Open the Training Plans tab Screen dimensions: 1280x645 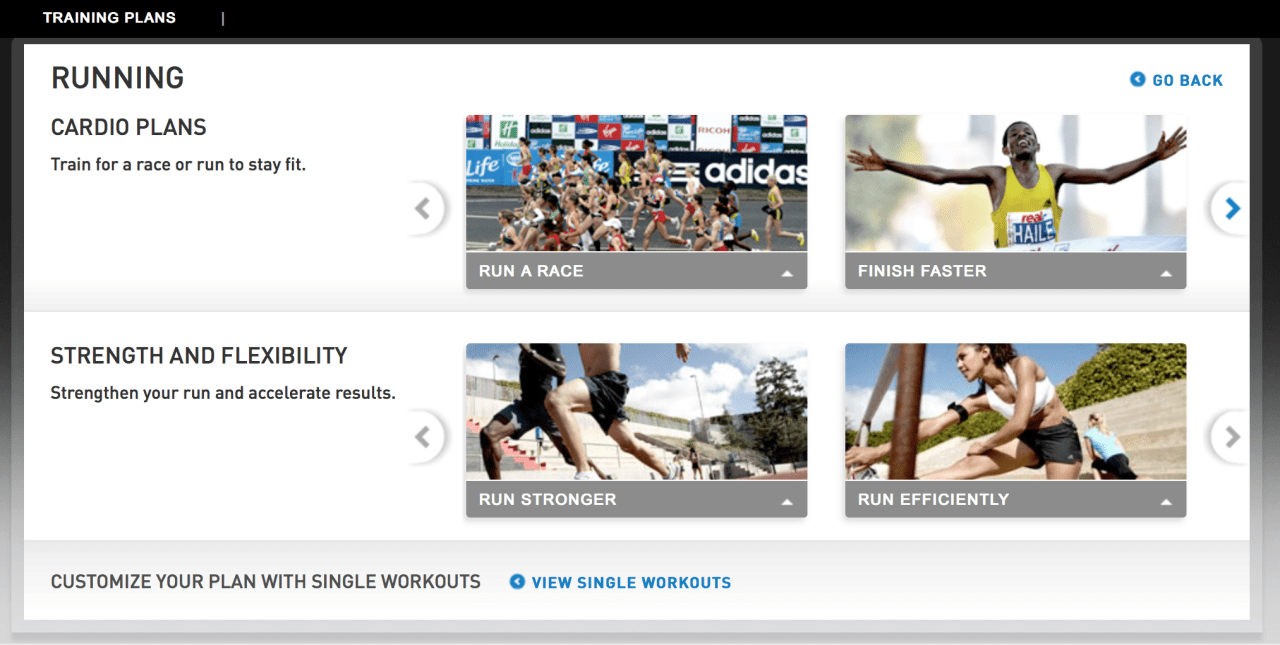109,18
